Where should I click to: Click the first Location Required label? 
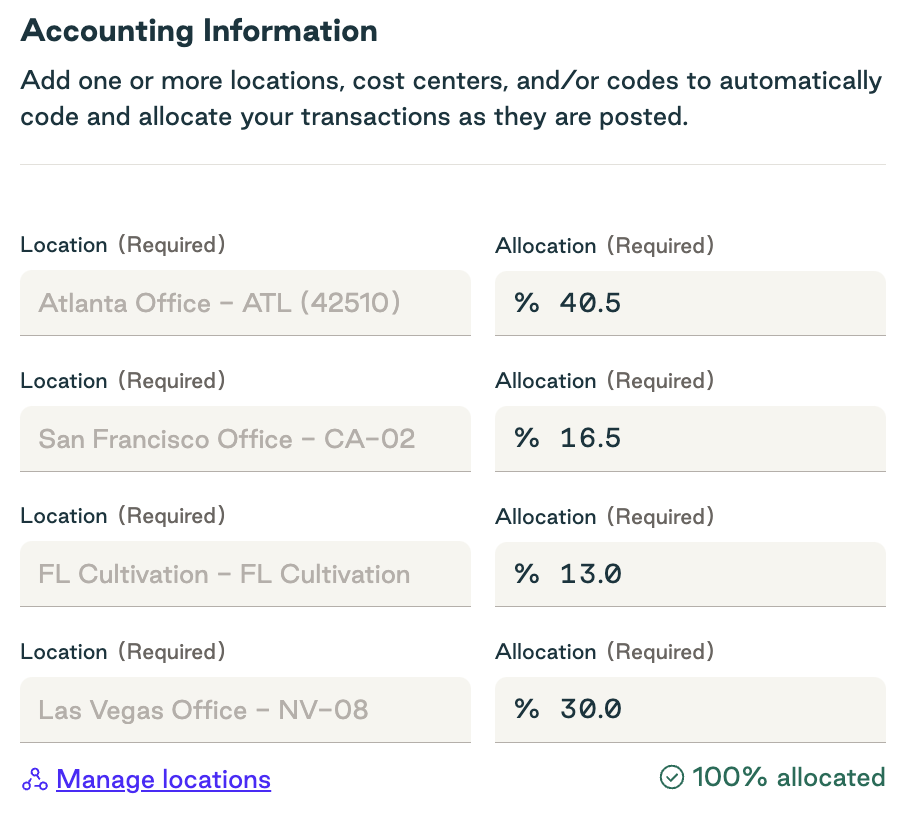[x=122, y=244]
